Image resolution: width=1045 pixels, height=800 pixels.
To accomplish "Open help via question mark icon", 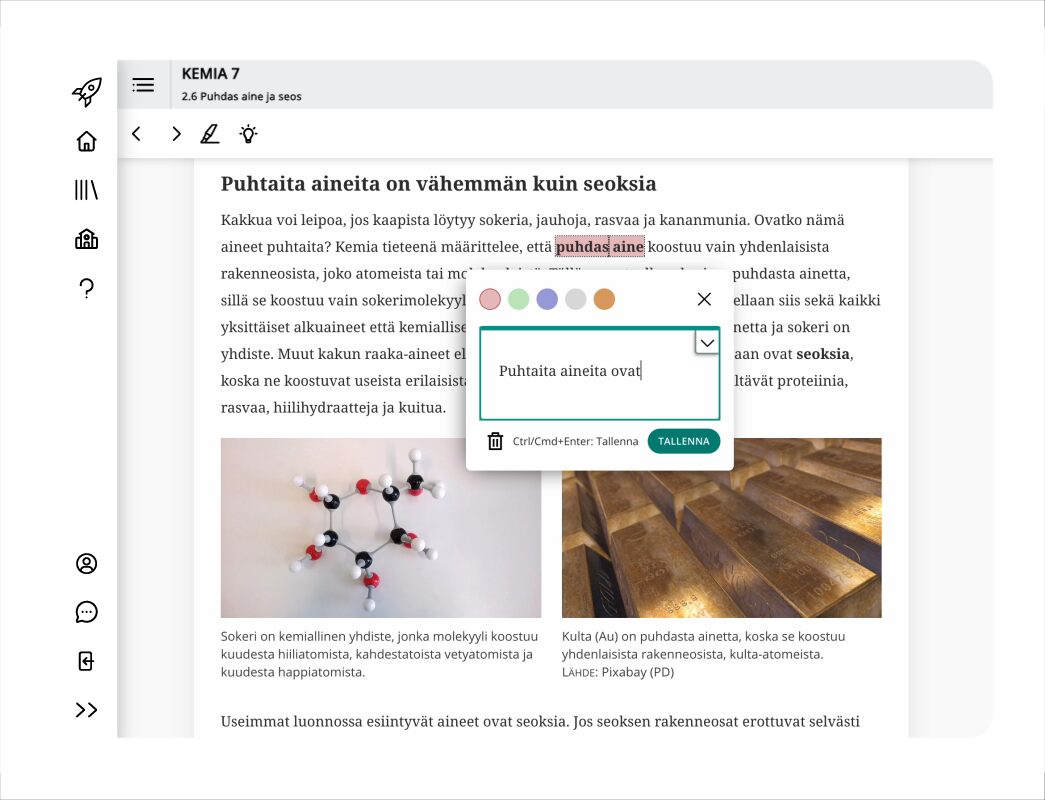I will (x=87, y=288).
